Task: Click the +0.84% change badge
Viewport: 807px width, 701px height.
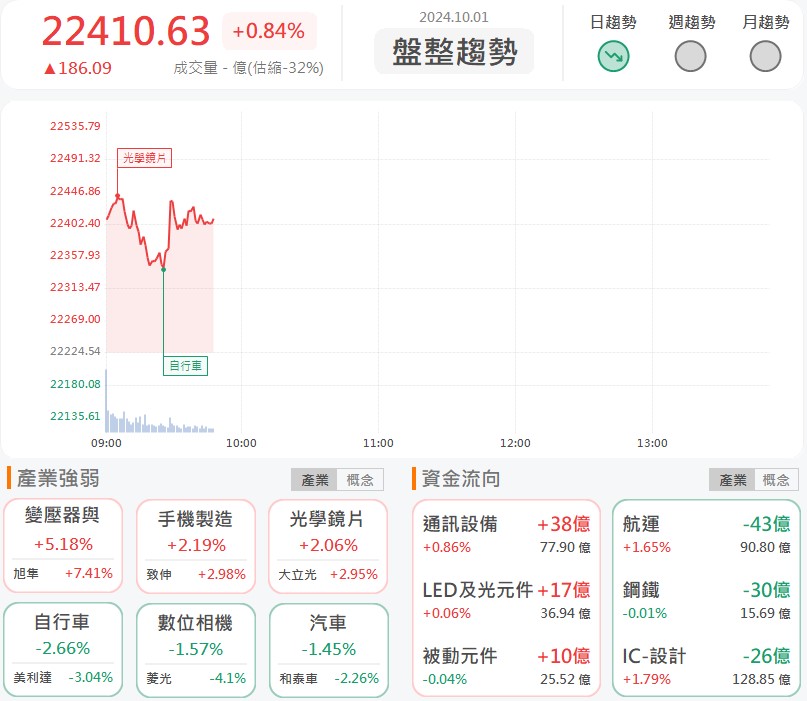Action: click(269, 31)
